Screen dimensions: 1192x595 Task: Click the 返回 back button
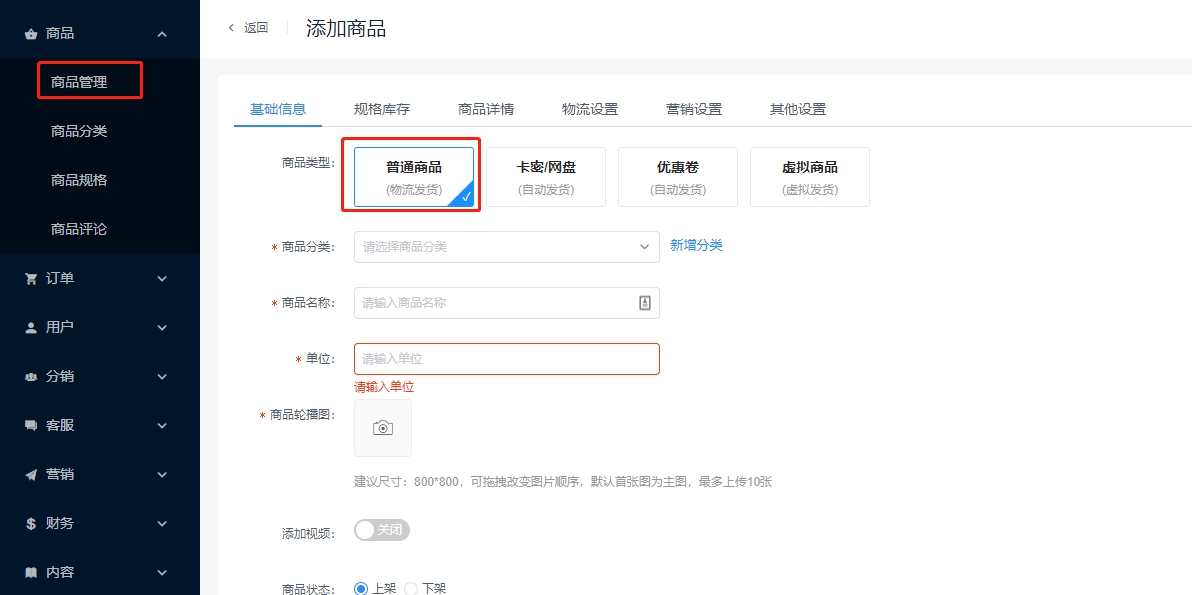(248, 28)
